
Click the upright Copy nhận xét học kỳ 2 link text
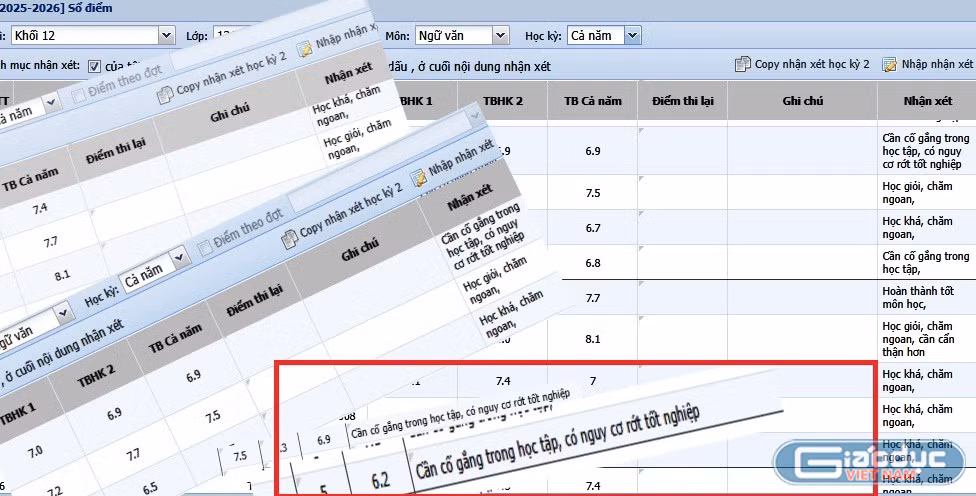(x=812, y=64)
